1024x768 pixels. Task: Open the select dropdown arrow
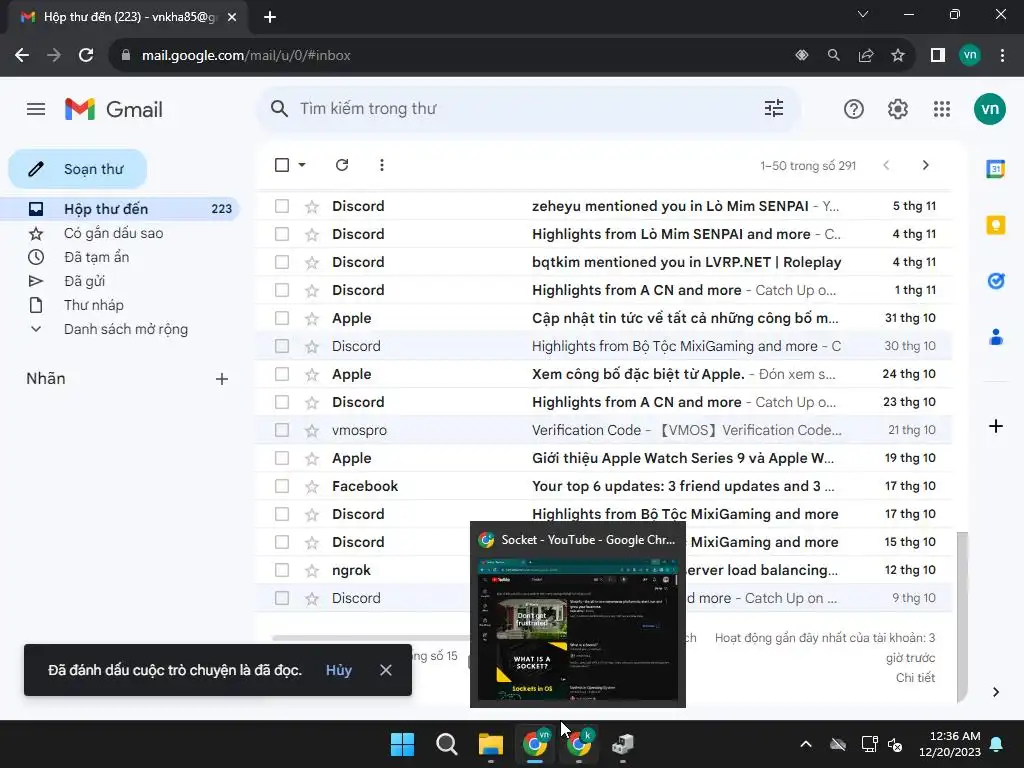302,165
